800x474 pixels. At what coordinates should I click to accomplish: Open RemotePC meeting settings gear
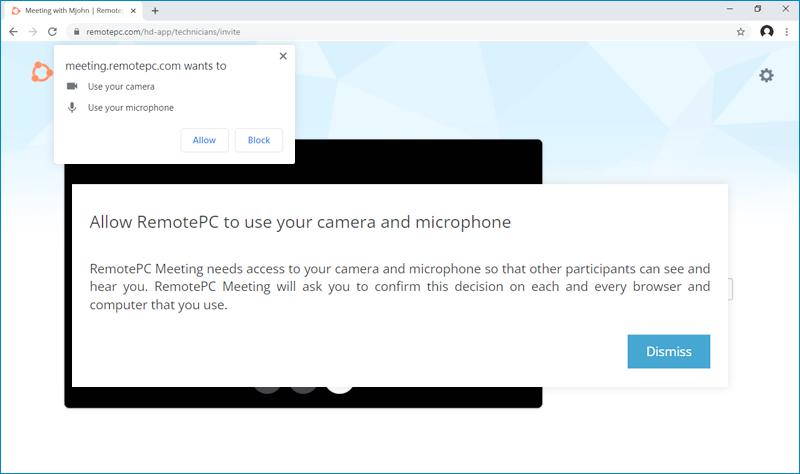tap(766, 76)
